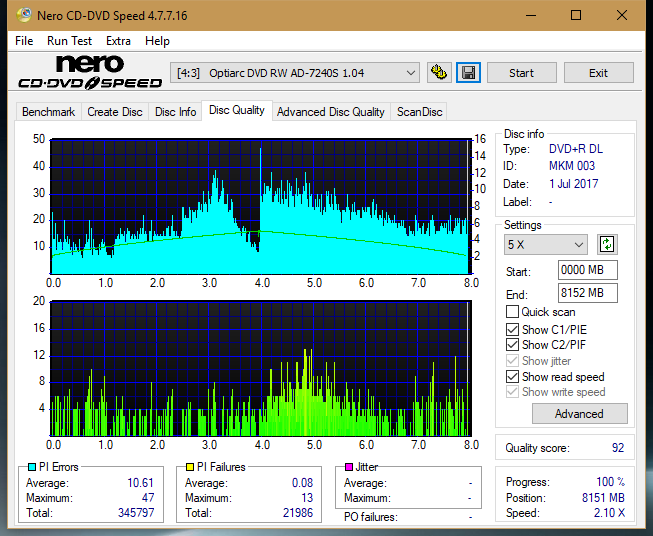Click the PI Failures graph area
This screenshot has height=536, width=653.
(261, 369)
